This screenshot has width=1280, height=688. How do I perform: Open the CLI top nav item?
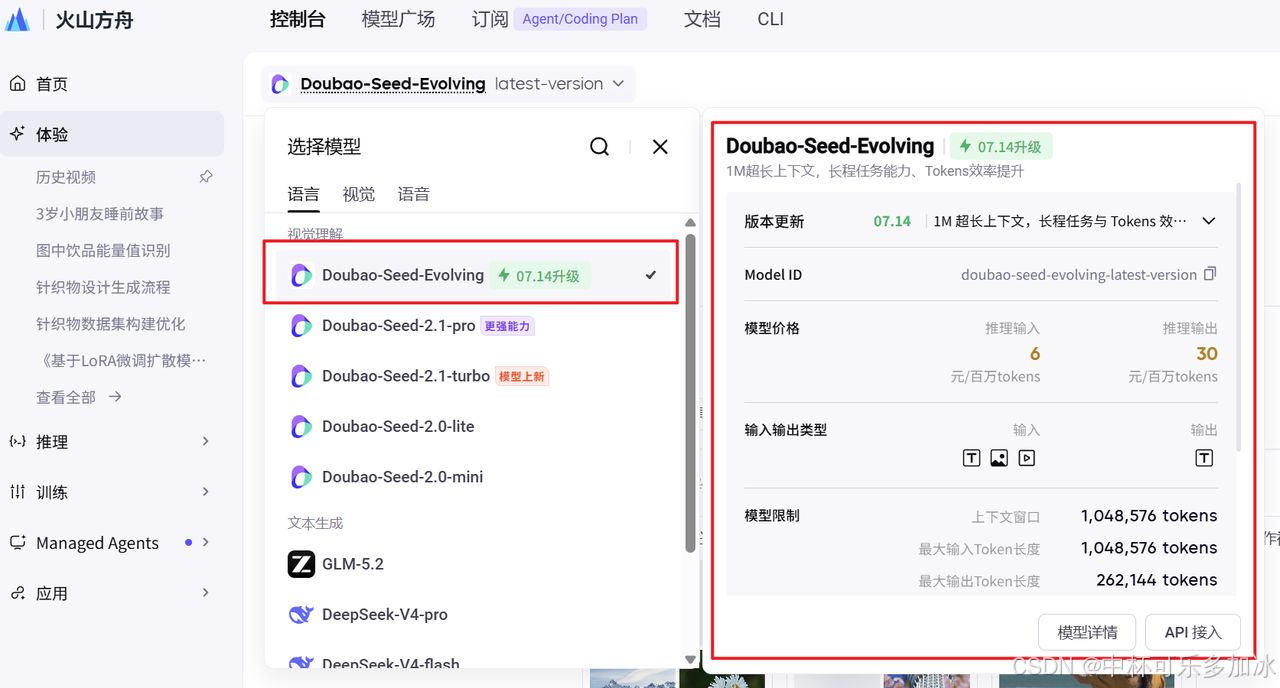[x=771, y=19]
